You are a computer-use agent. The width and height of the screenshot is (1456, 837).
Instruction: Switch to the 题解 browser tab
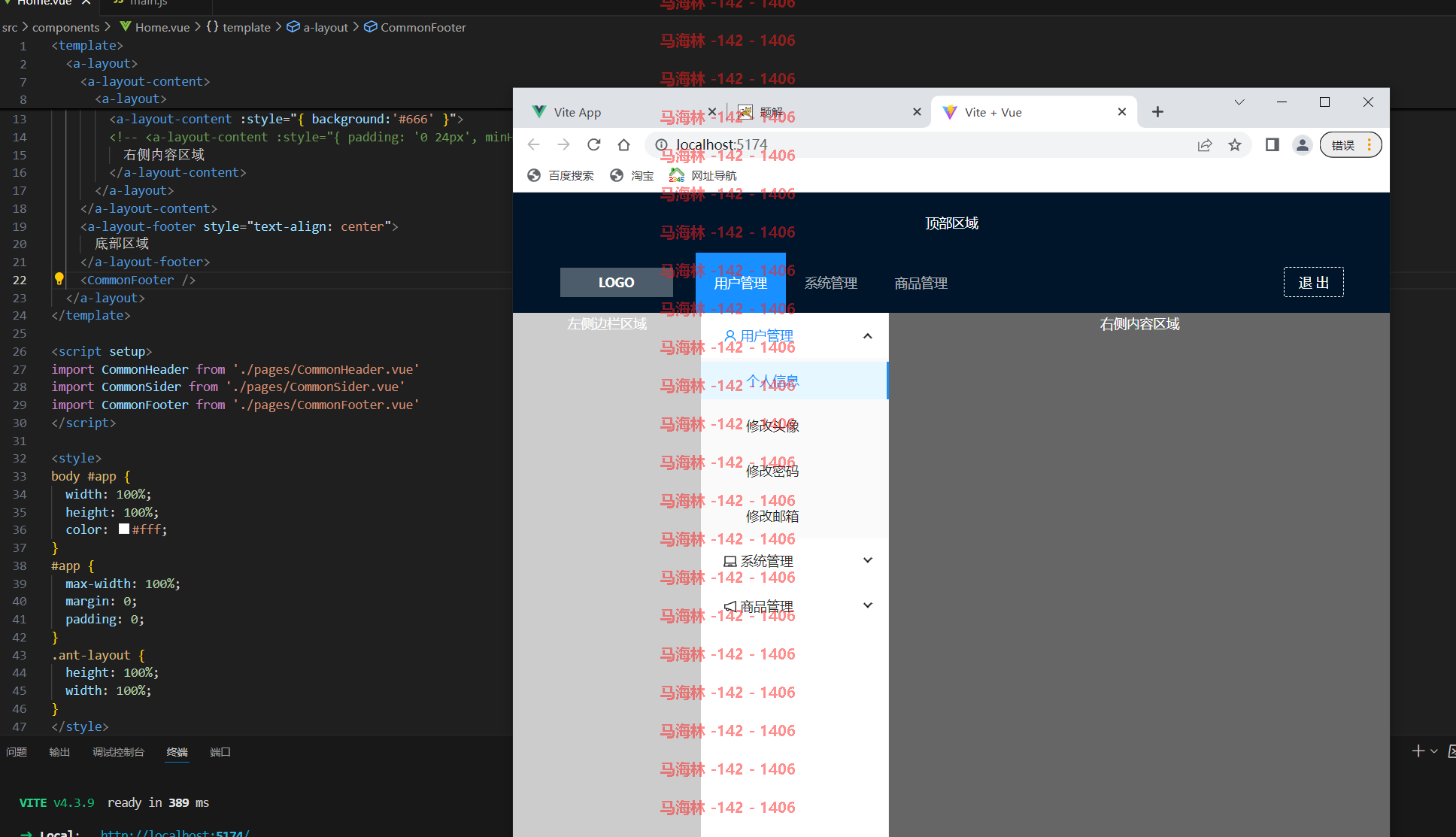point(827,112)
